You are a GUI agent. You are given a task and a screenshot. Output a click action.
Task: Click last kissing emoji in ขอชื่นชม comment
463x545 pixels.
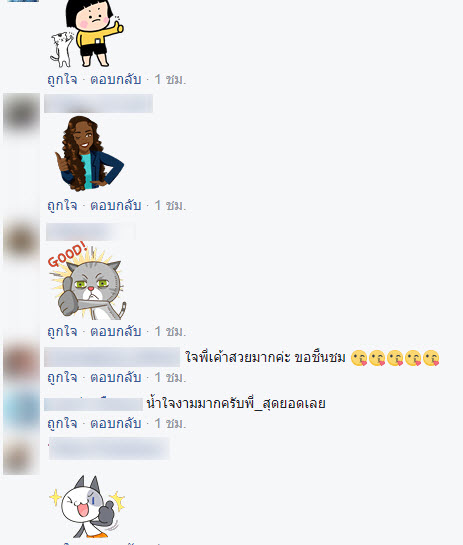coord(431,358)
